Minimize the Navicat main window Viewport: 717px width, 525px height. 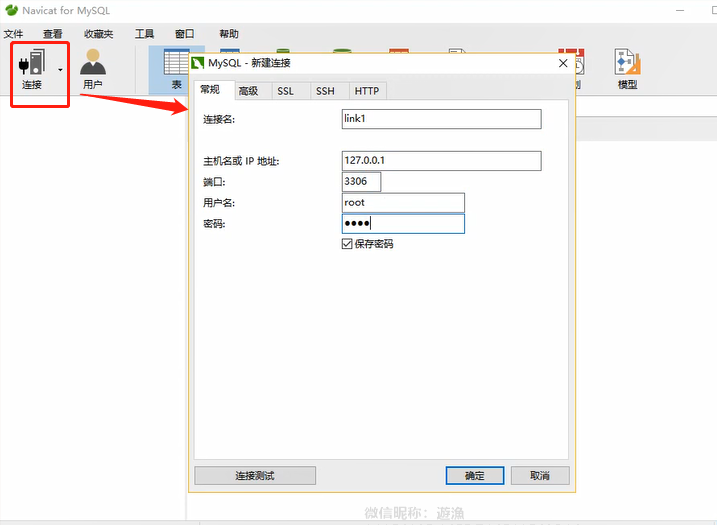(680, 10)
